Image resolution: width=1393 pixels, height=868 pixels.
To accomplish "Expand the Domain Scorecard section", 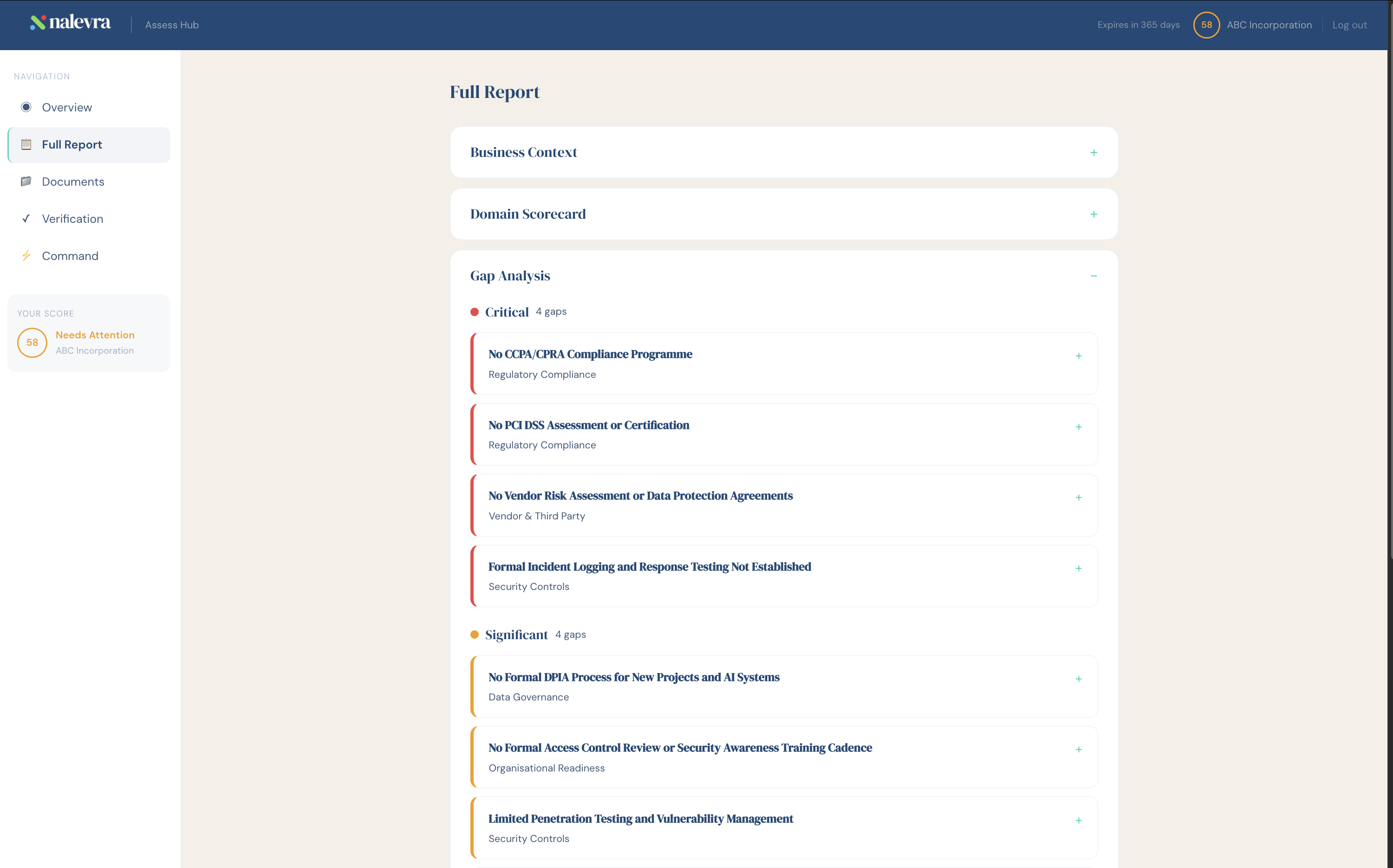I will (x=1093, y=214).
